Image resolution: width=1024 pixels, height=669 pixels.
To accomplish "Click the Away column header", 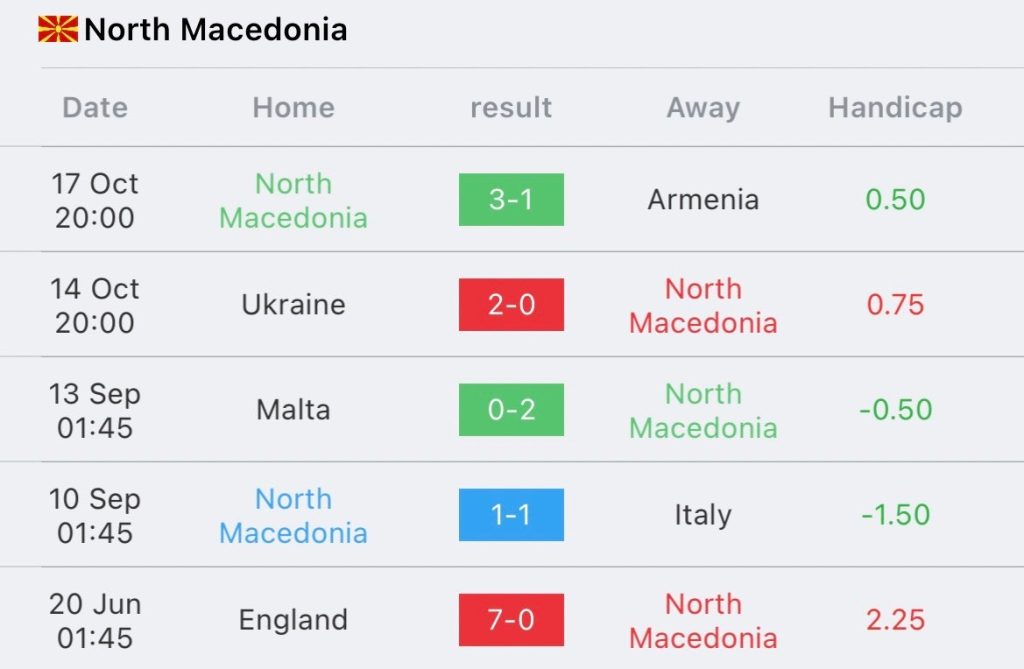I will pos(703,108).
